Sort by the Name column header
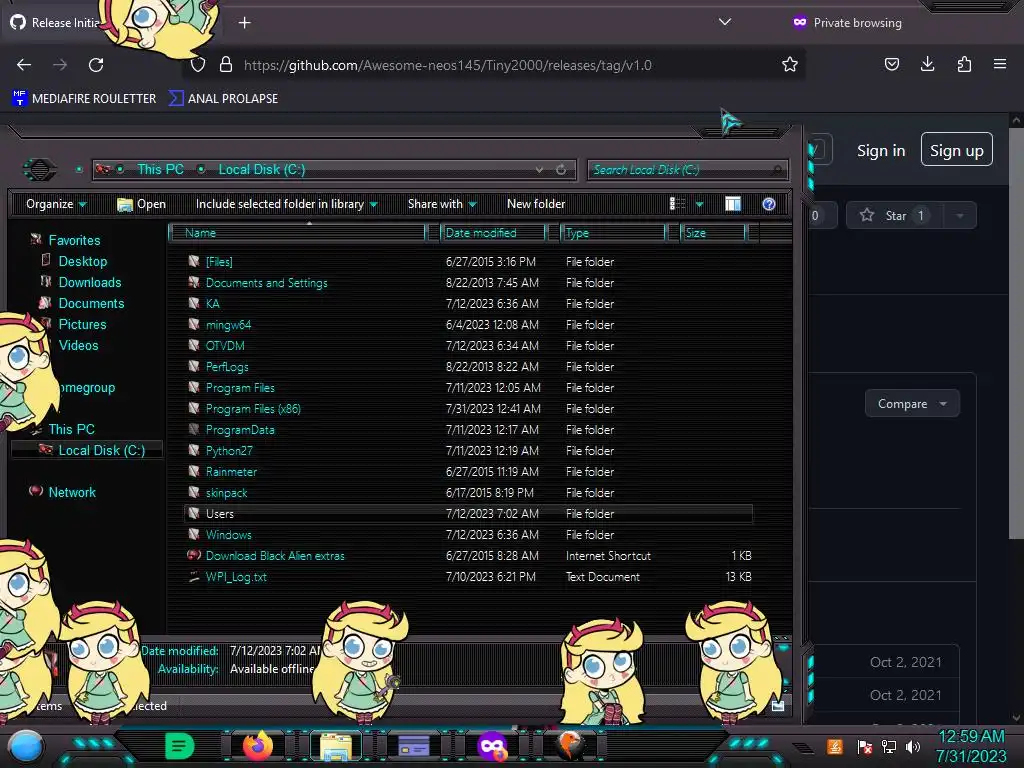The height and width of the screenshot is (768, 1024). click(x=297, y=232)
